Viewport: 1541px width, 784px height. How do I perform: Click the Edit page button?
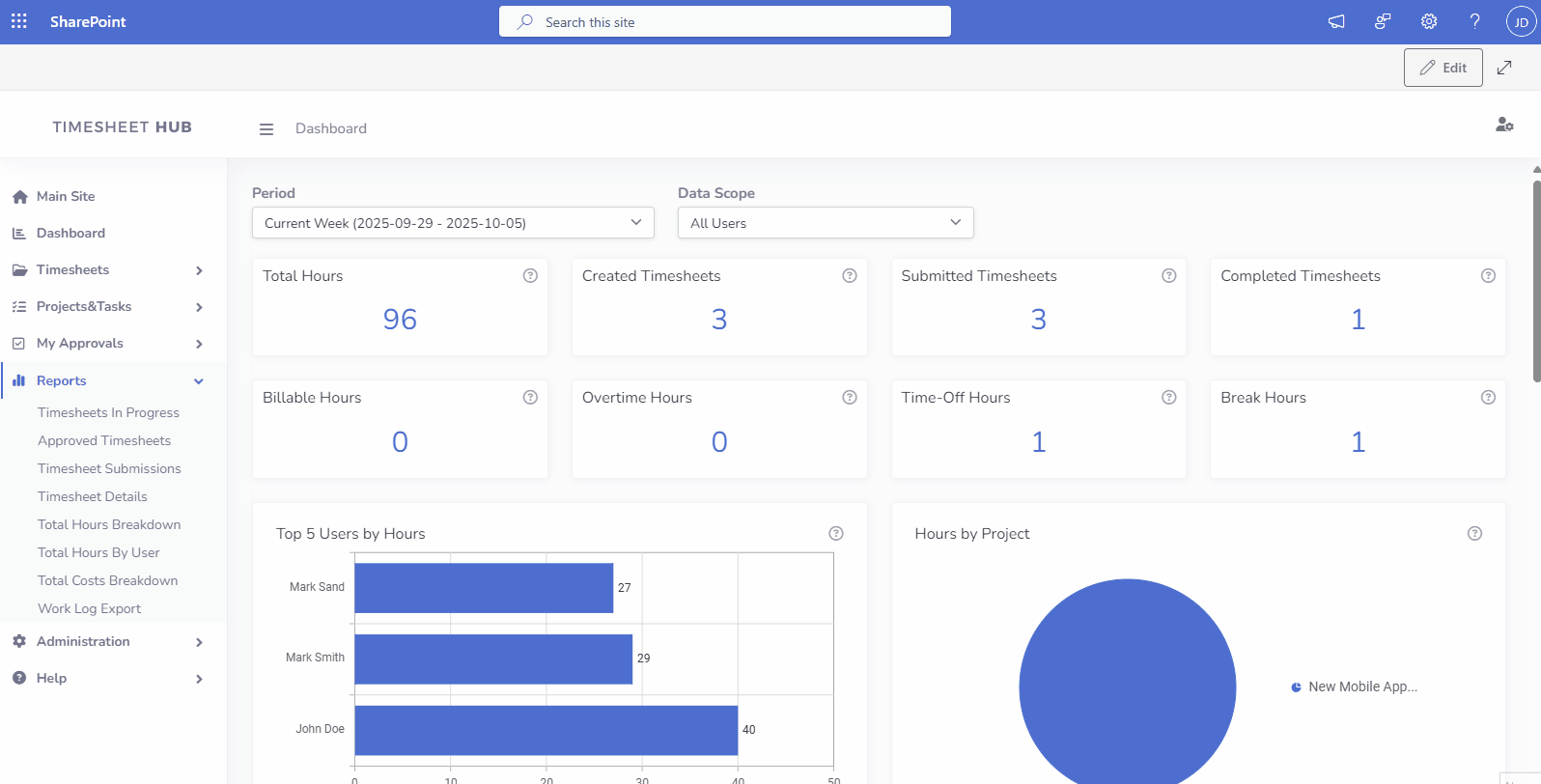pos(1443,68)
